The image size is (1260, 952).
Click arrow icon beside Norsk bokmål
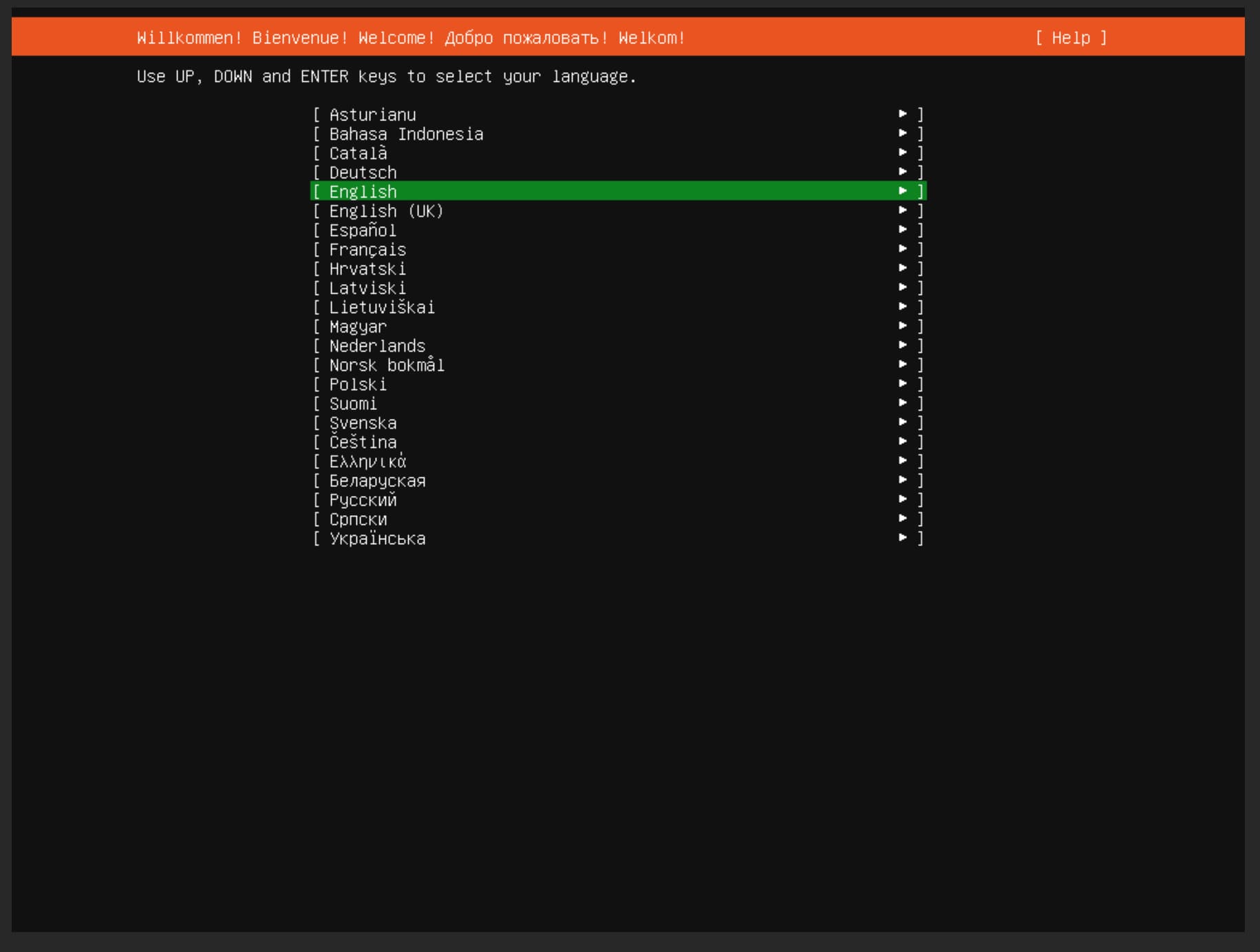(903, 364)
